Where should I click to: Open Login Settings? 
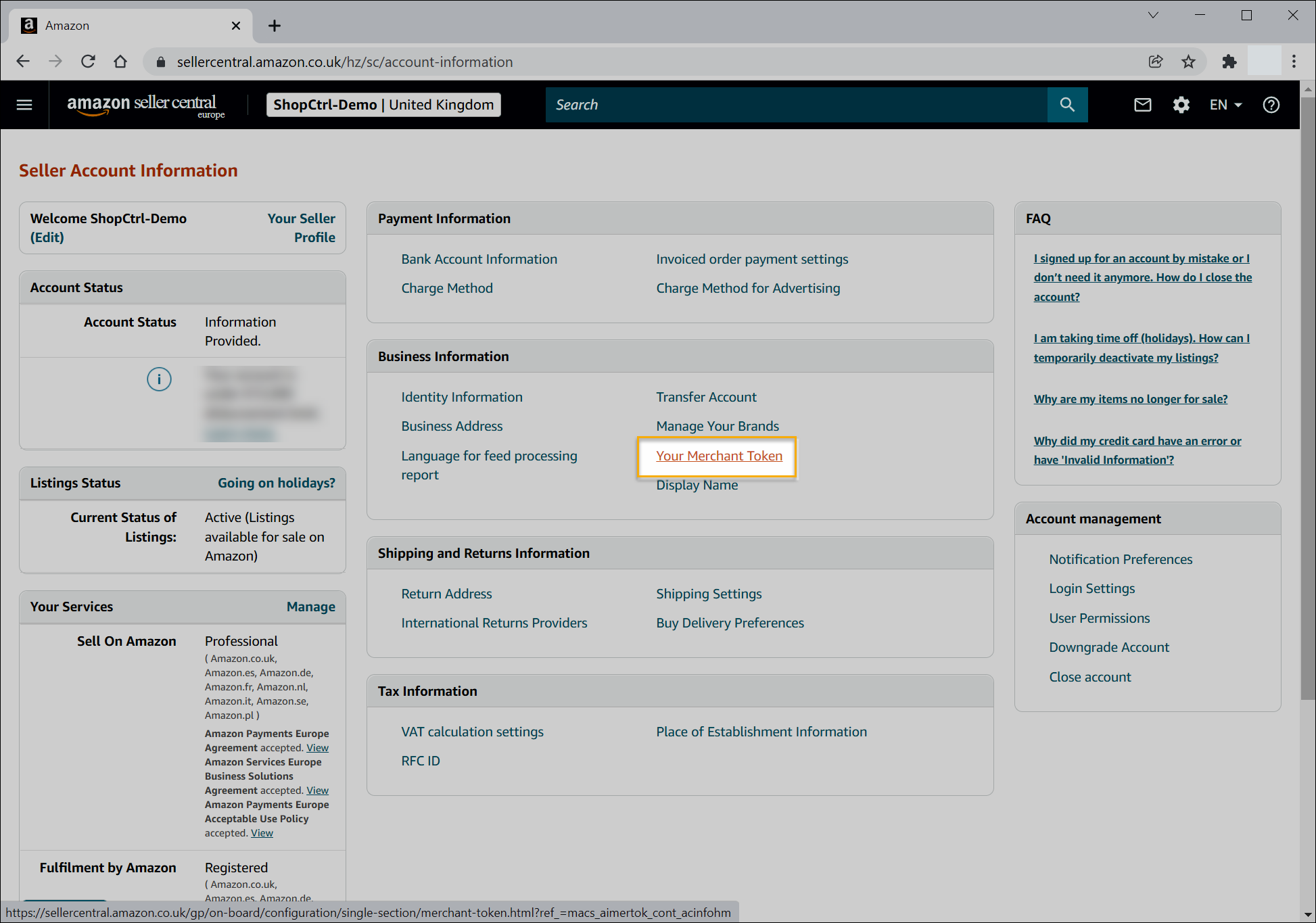1092,588
